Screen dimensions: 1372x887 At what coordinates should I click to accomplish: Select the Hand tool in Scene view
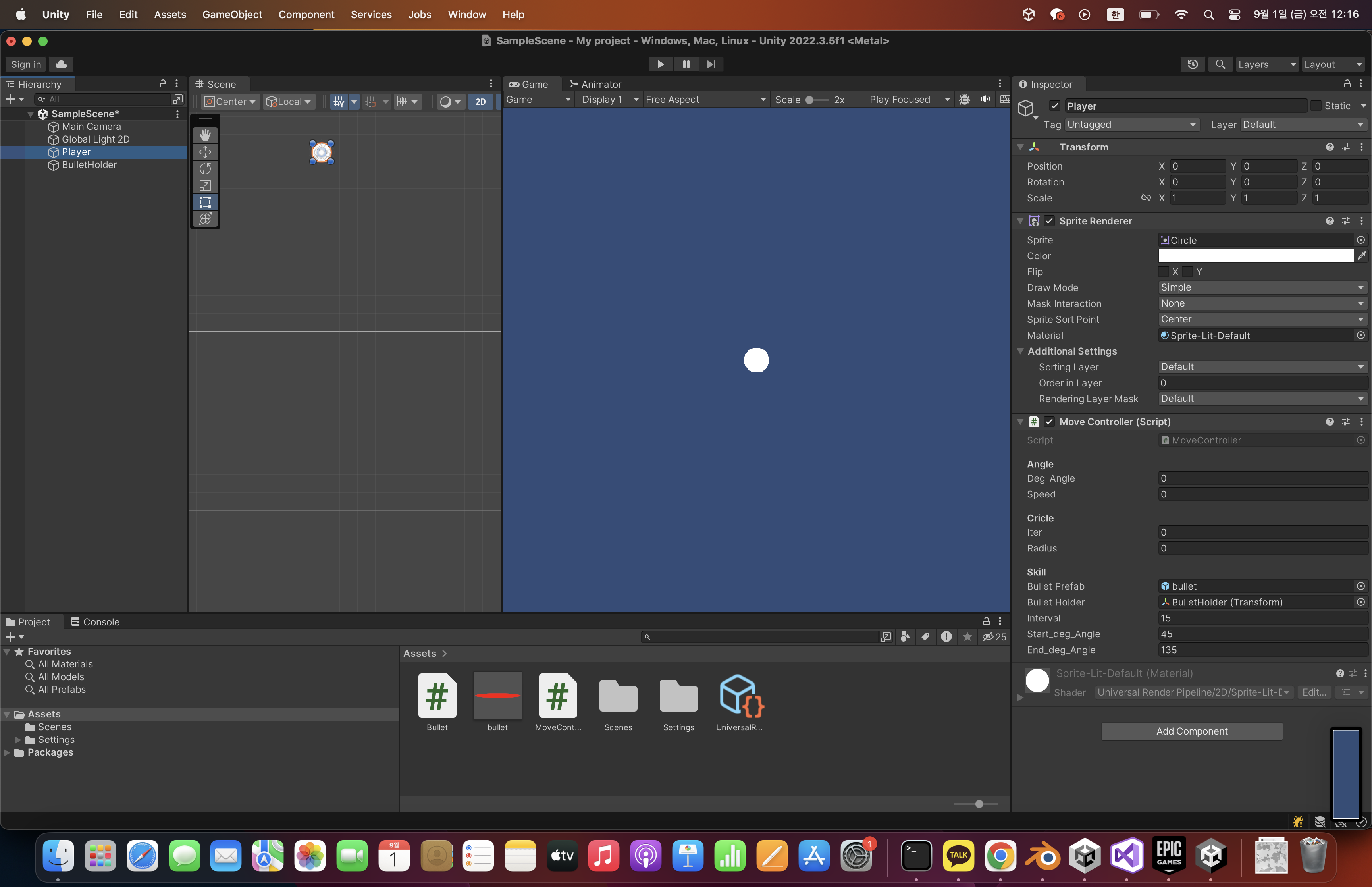click(205, 135)
